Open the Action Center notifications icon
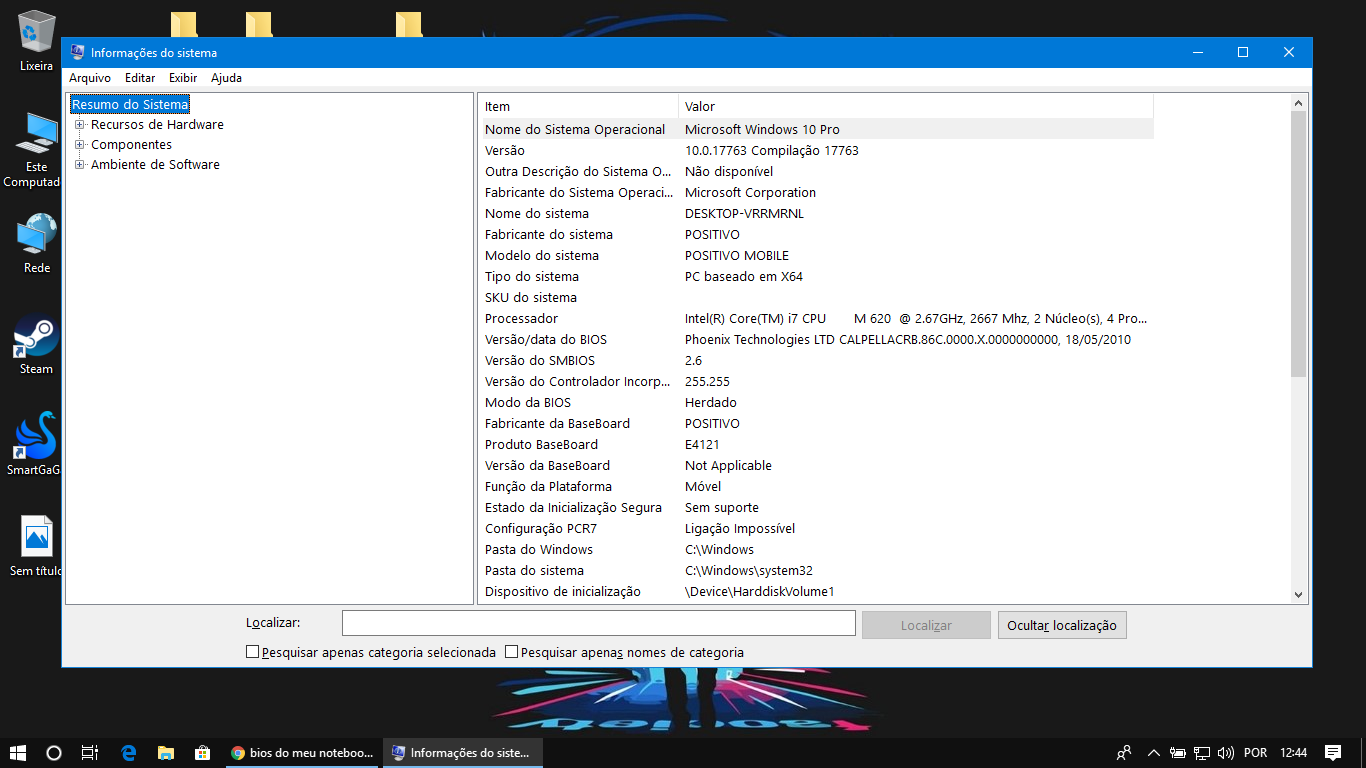Screen dimensions: 1366x768 (1333, 753)
